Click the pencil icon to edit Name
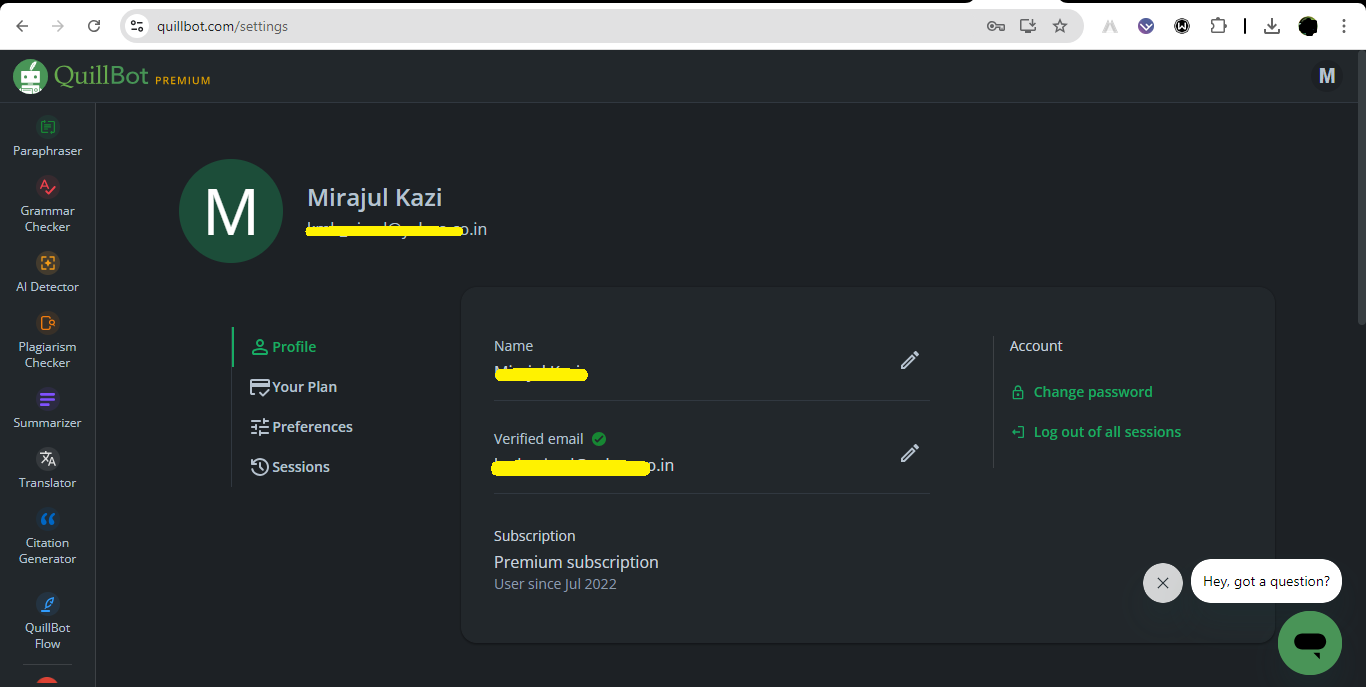 coord(909,360)
